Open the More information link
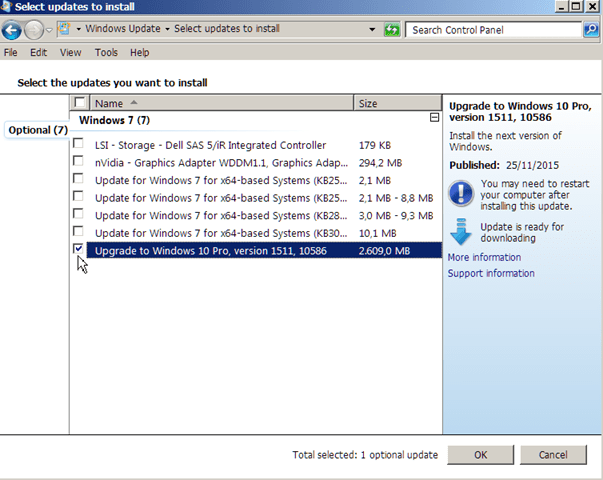This screenshot has width=603, height=480. coord(484,257)
